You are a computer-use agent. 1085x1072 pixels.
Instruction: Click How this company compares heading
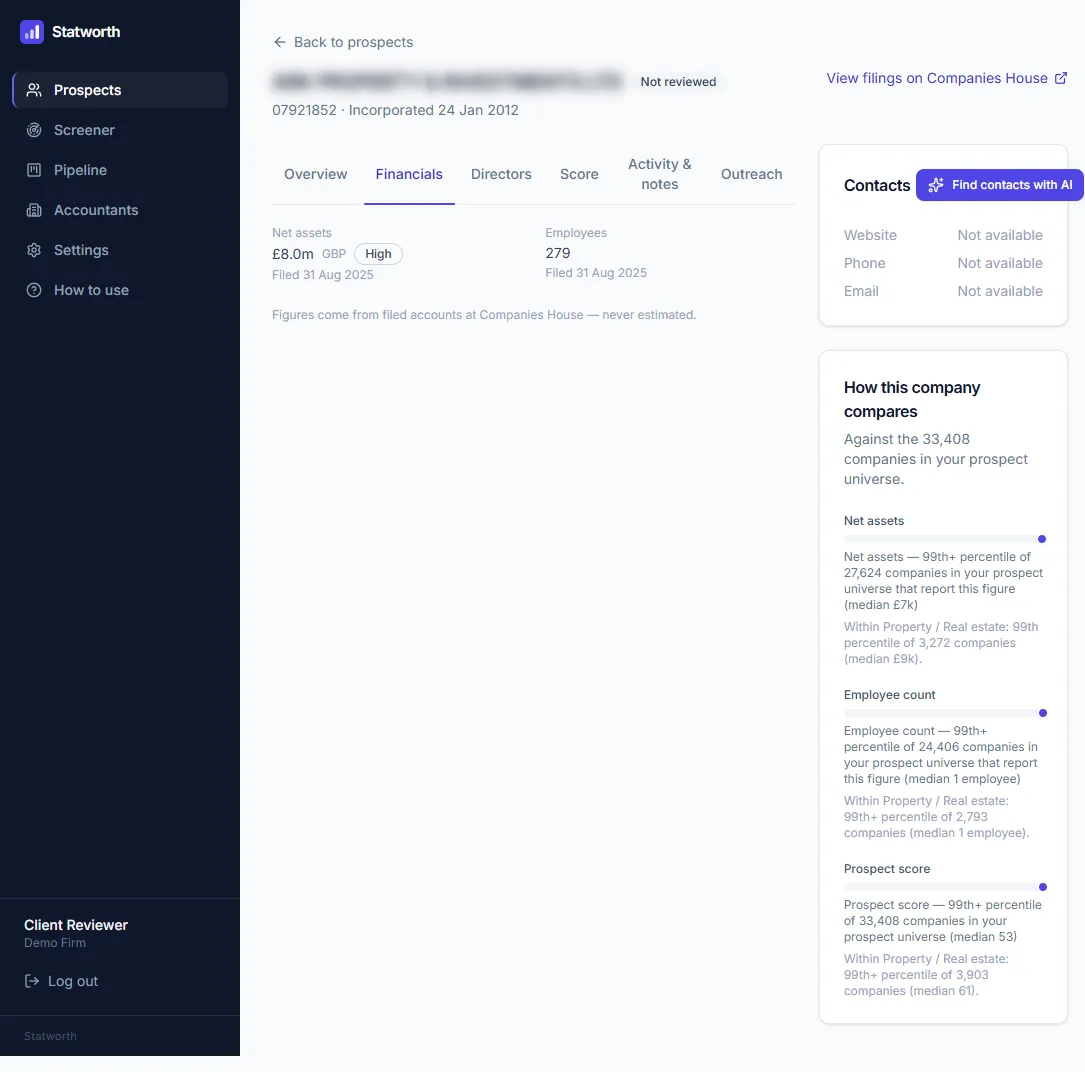pyautogui.click(x=911, y=399)
